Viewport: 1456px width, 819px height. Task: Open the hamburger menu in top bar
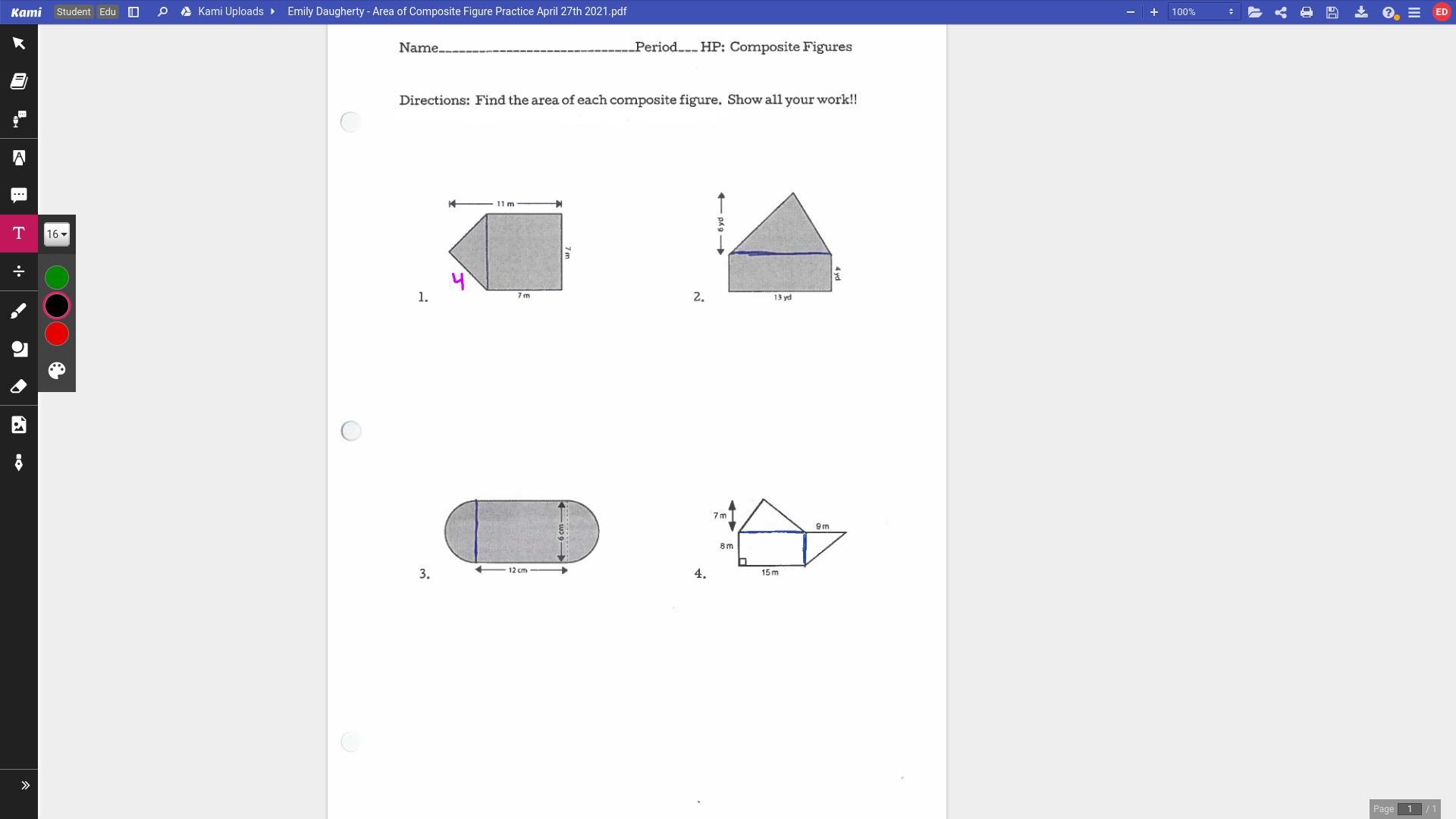(1414, 12)
